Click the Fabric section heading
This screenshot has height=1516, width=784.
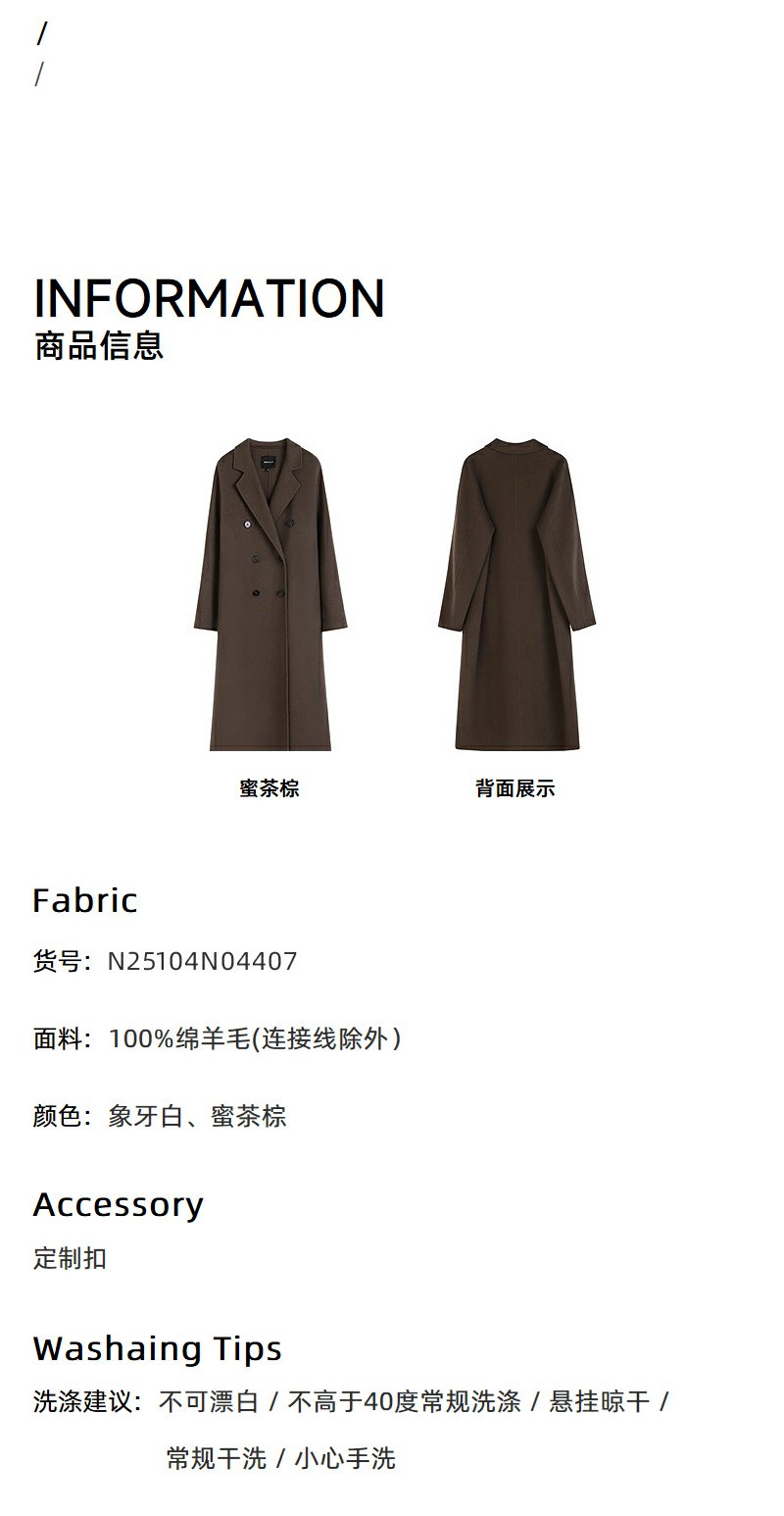[85, 900]
